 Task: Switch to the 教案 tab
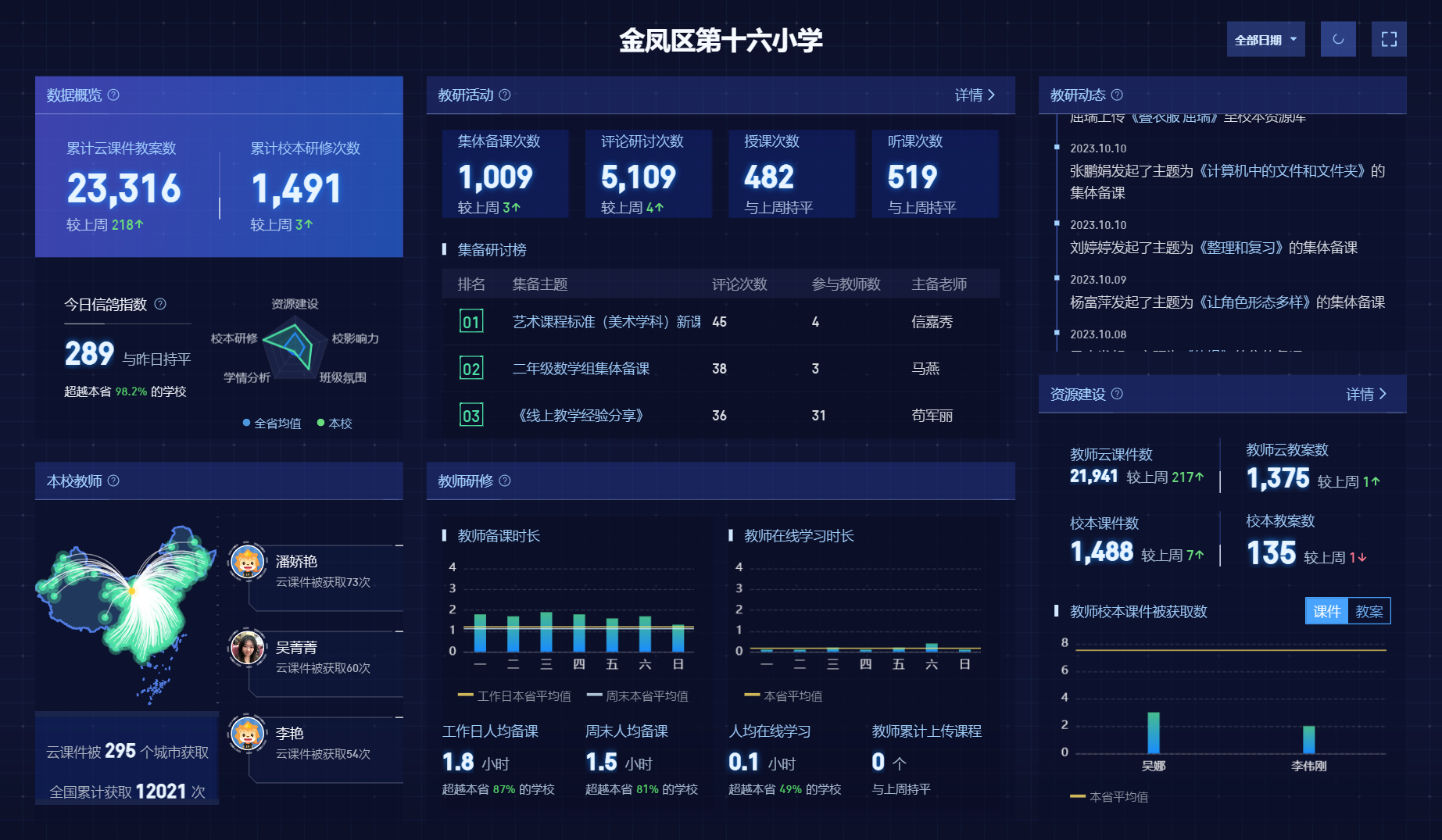point(1369,611)
